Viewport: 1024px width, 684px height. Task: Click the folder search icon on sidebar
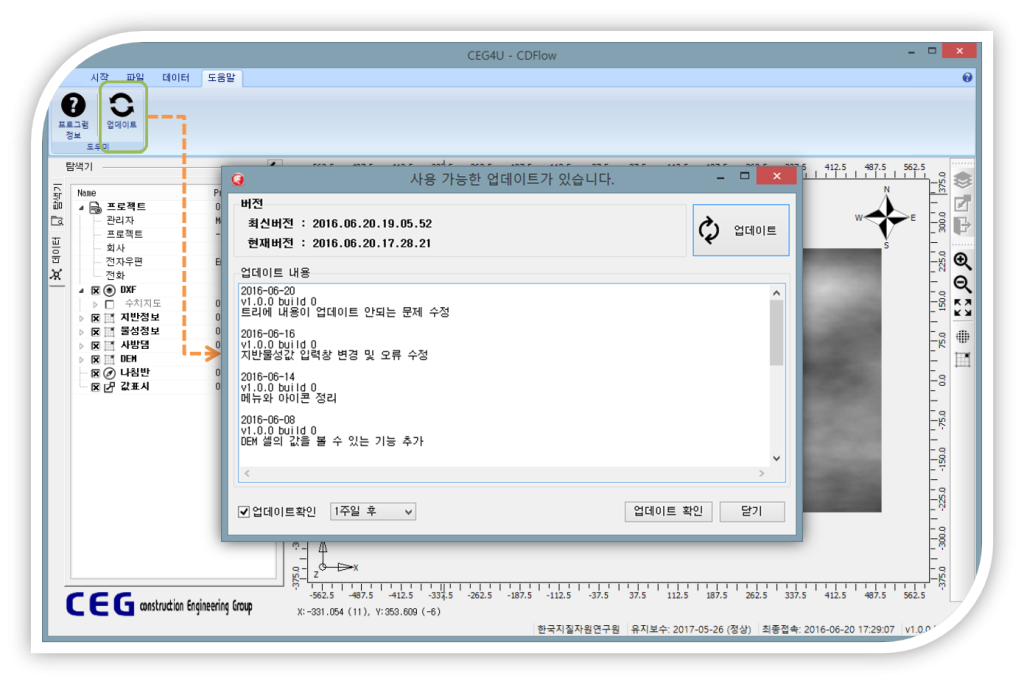57,221
